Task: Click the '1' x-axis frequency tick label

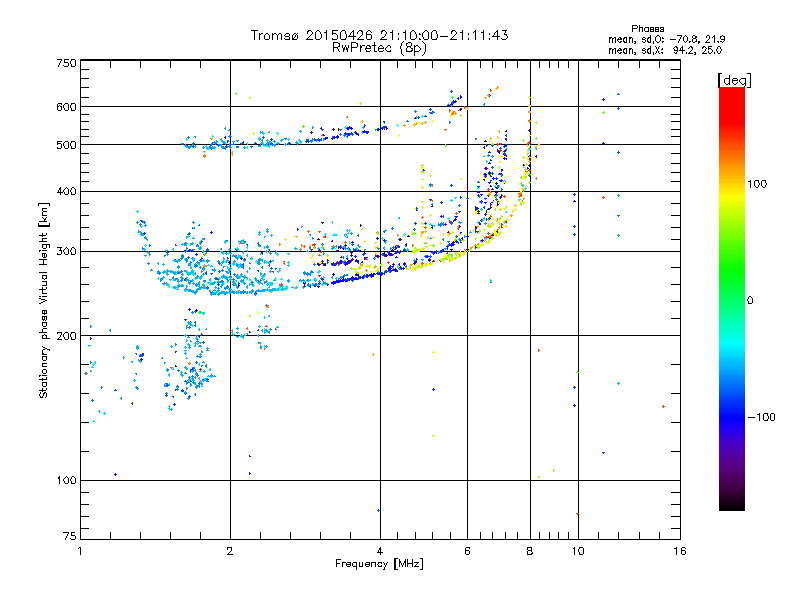Action: (81, 551)
